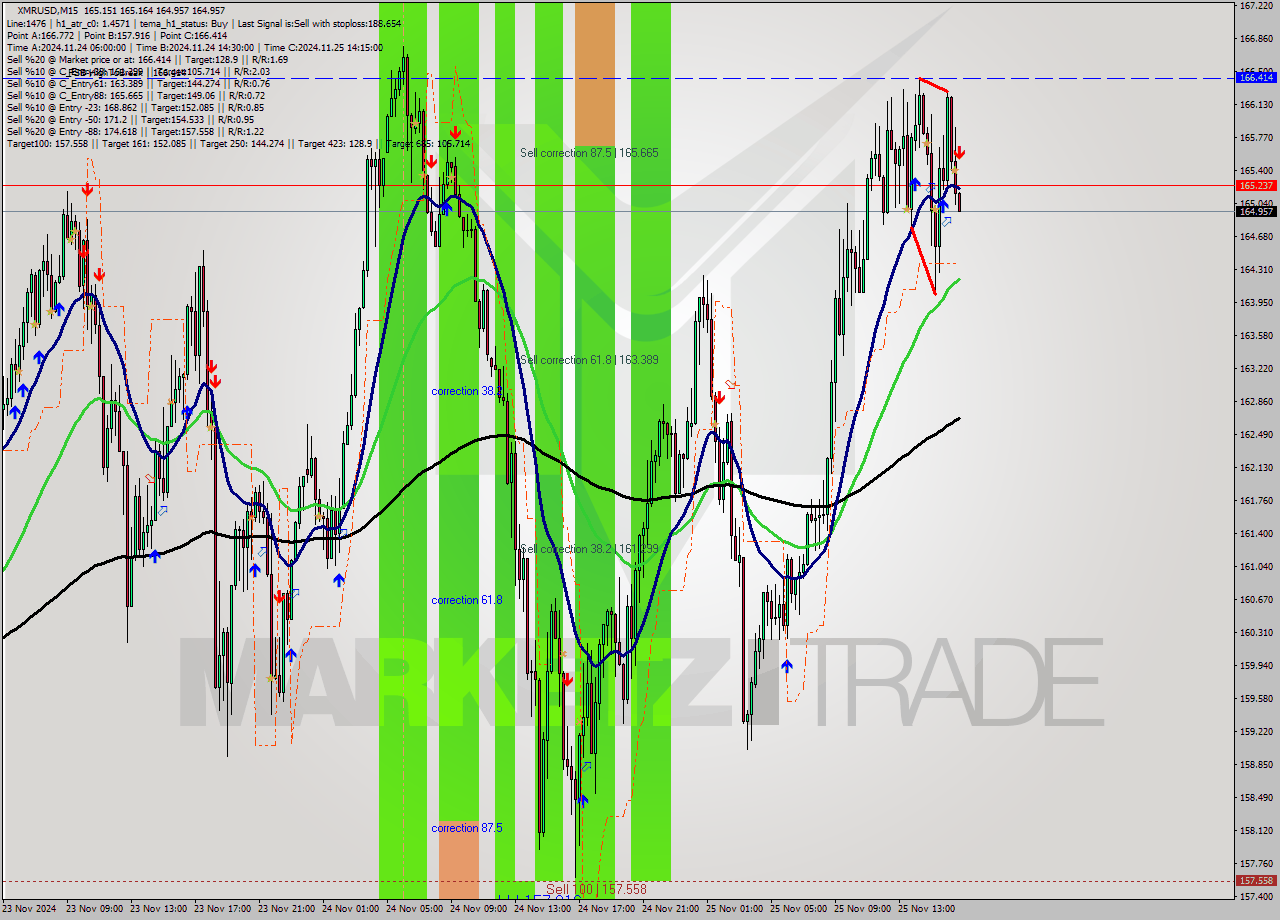Click the '25 Nov 13:00' time axis label
The image size is (1280, 920).
[x=929, y=909]
